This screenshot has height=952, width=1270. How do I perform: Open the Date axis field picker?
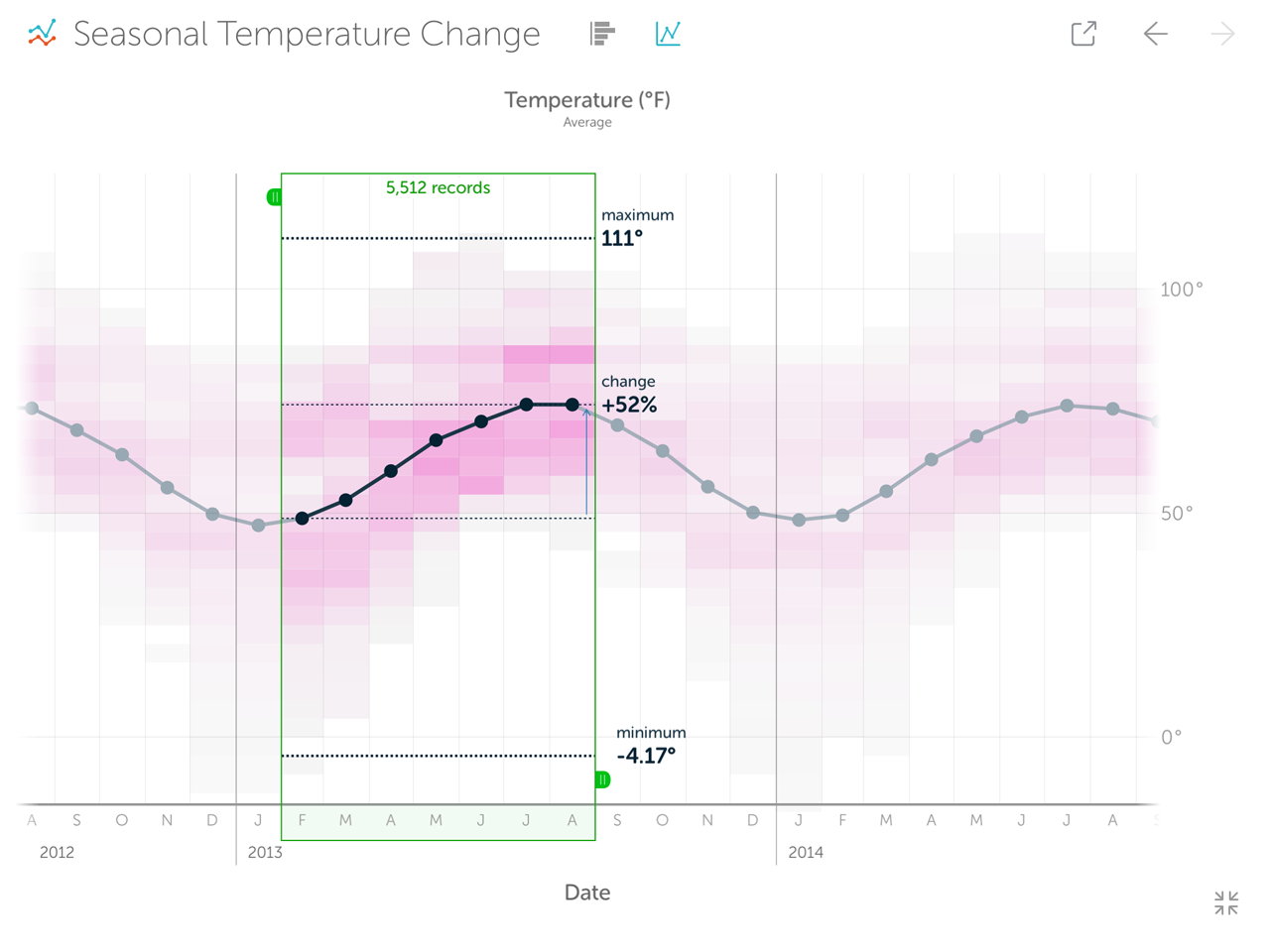coord(587,892)
